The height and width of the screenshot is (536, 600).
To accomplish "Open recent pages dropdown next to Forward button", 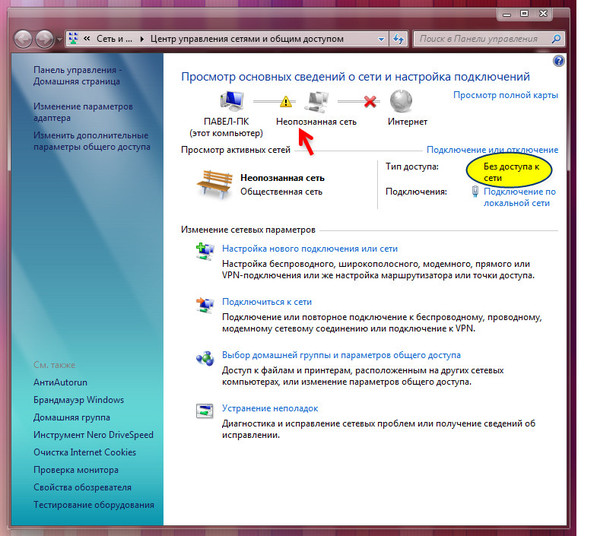I will pos(59,39).
